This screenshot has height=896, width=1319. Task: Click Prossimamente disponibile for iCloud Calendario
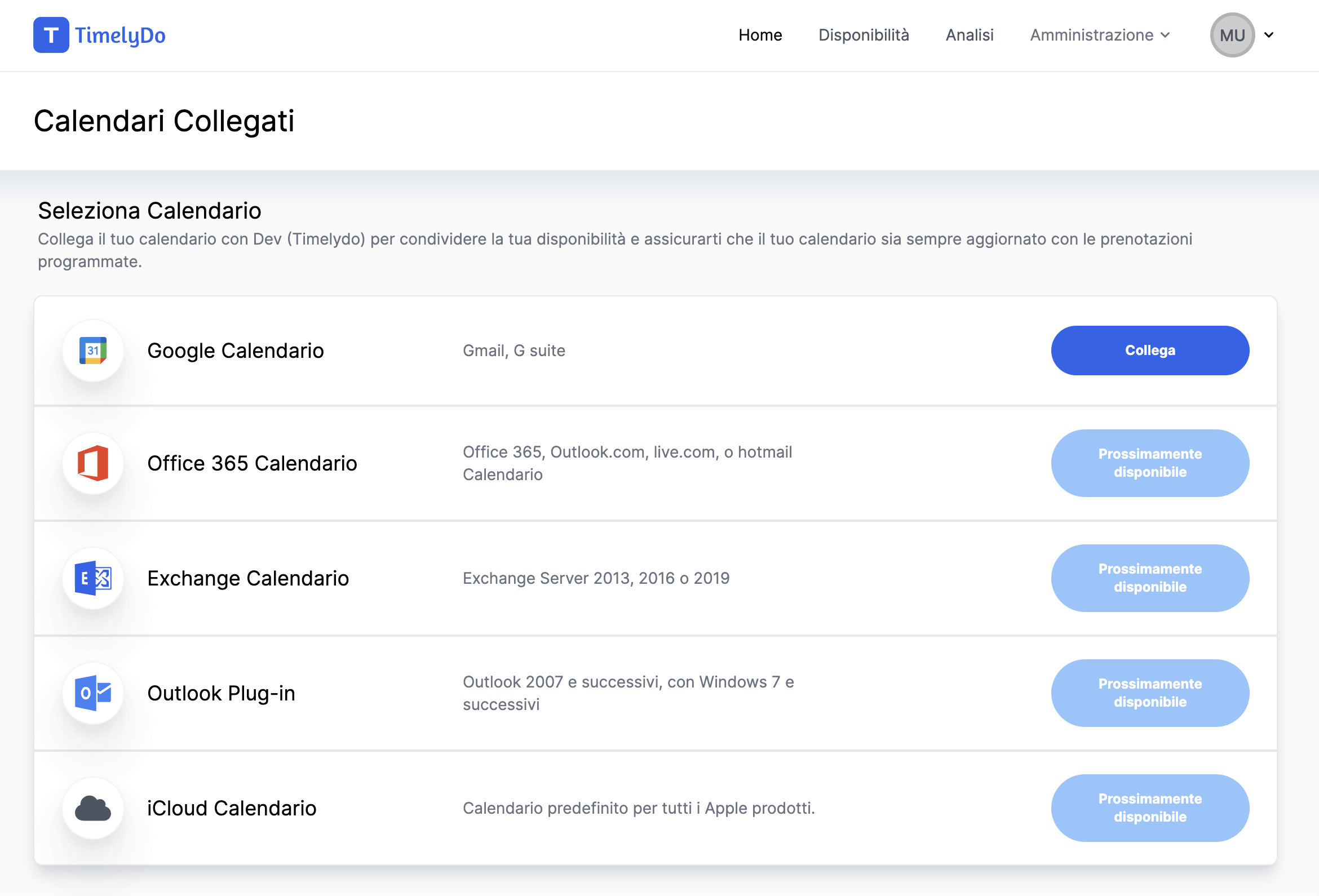(x=1150, y=808)
